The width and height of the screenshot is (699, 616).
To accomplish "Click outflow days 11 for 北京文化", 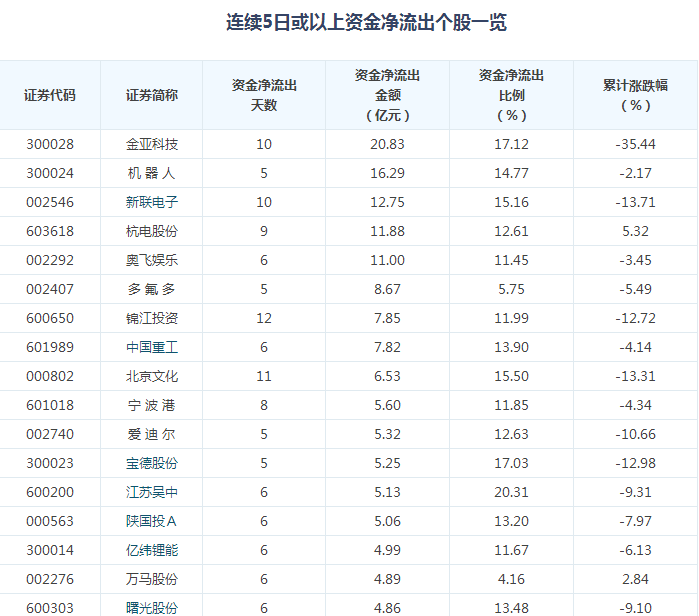I will 264,376.
